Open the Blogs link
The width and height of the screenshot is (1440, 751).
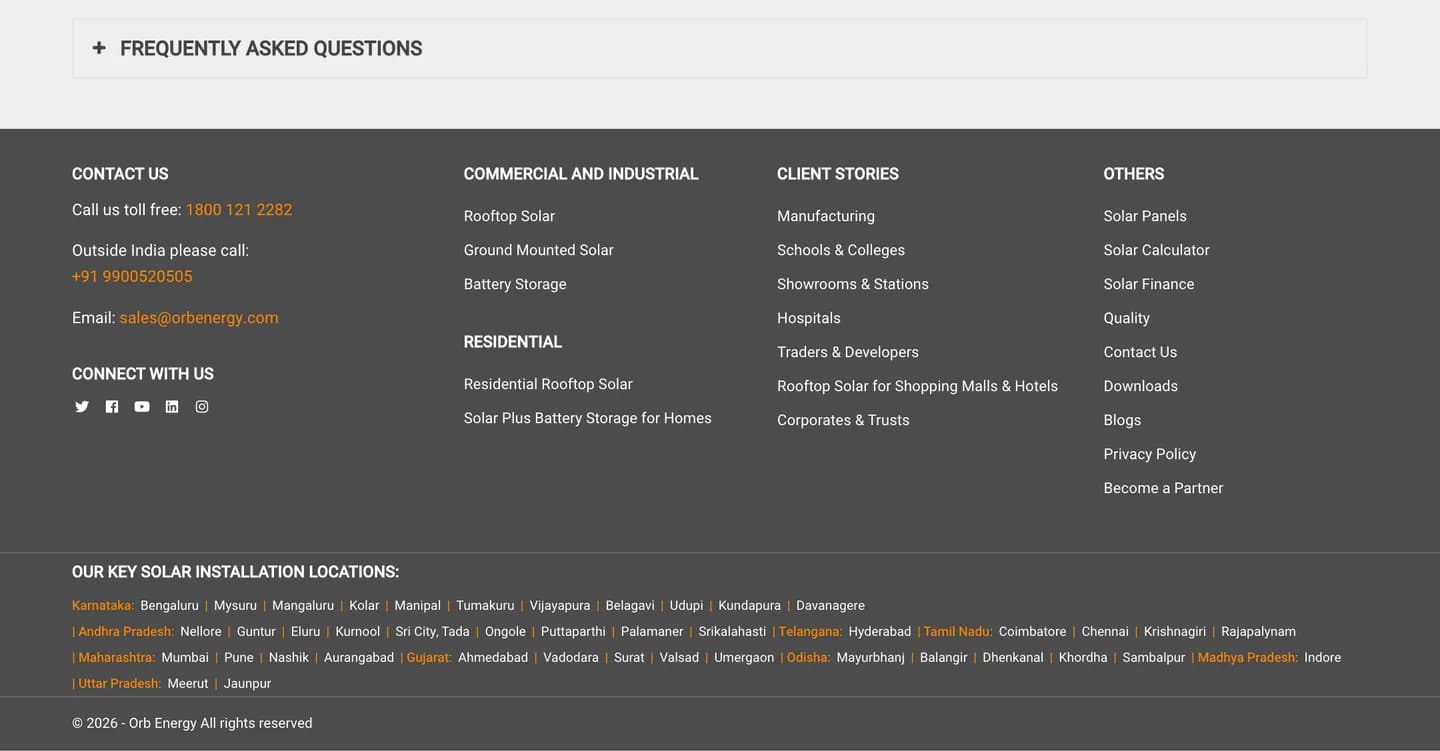coord(1122,420)
